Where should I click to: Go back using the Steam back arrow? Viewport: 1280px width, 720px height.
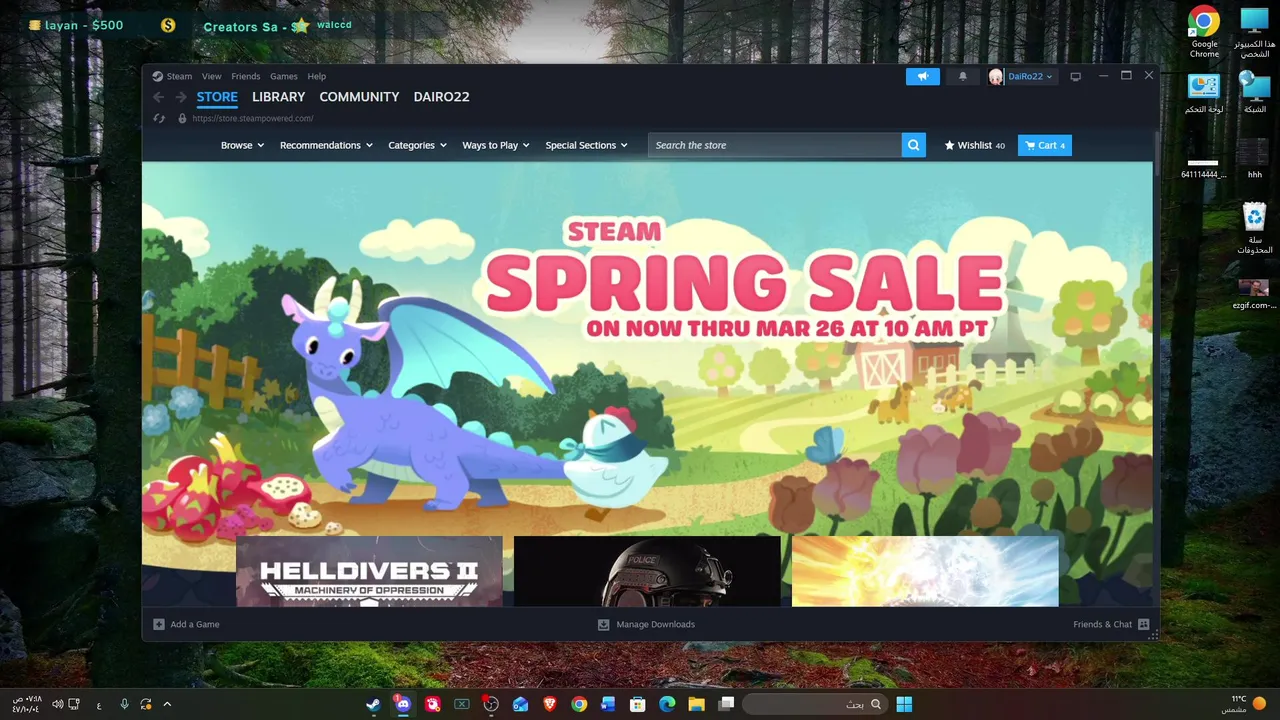pyautogui.click(x=158, y=97)
